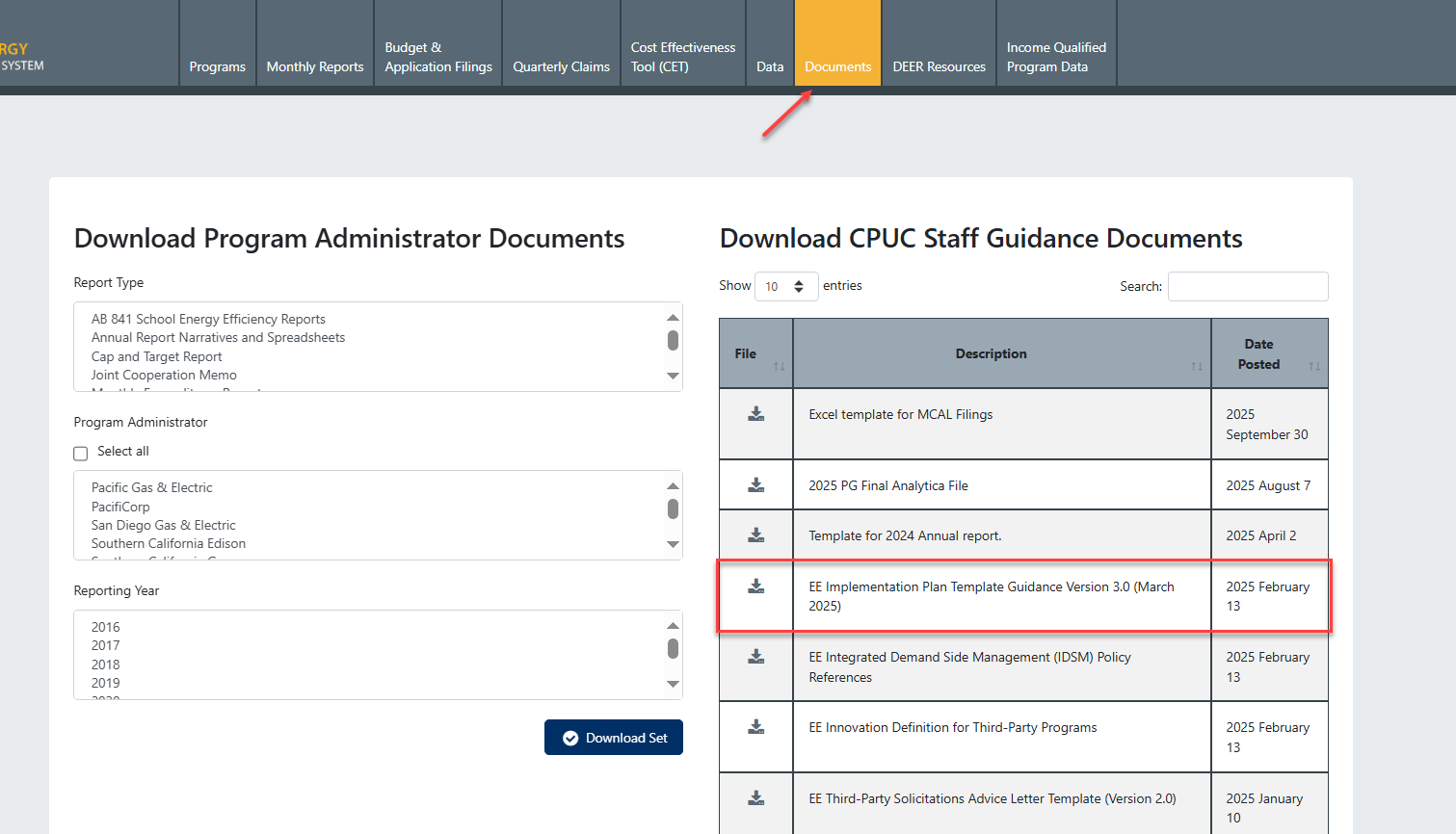This screenshot has height=834, width=1456.
Task: Select Cap and Target Report option
Action: click(157, 356)
